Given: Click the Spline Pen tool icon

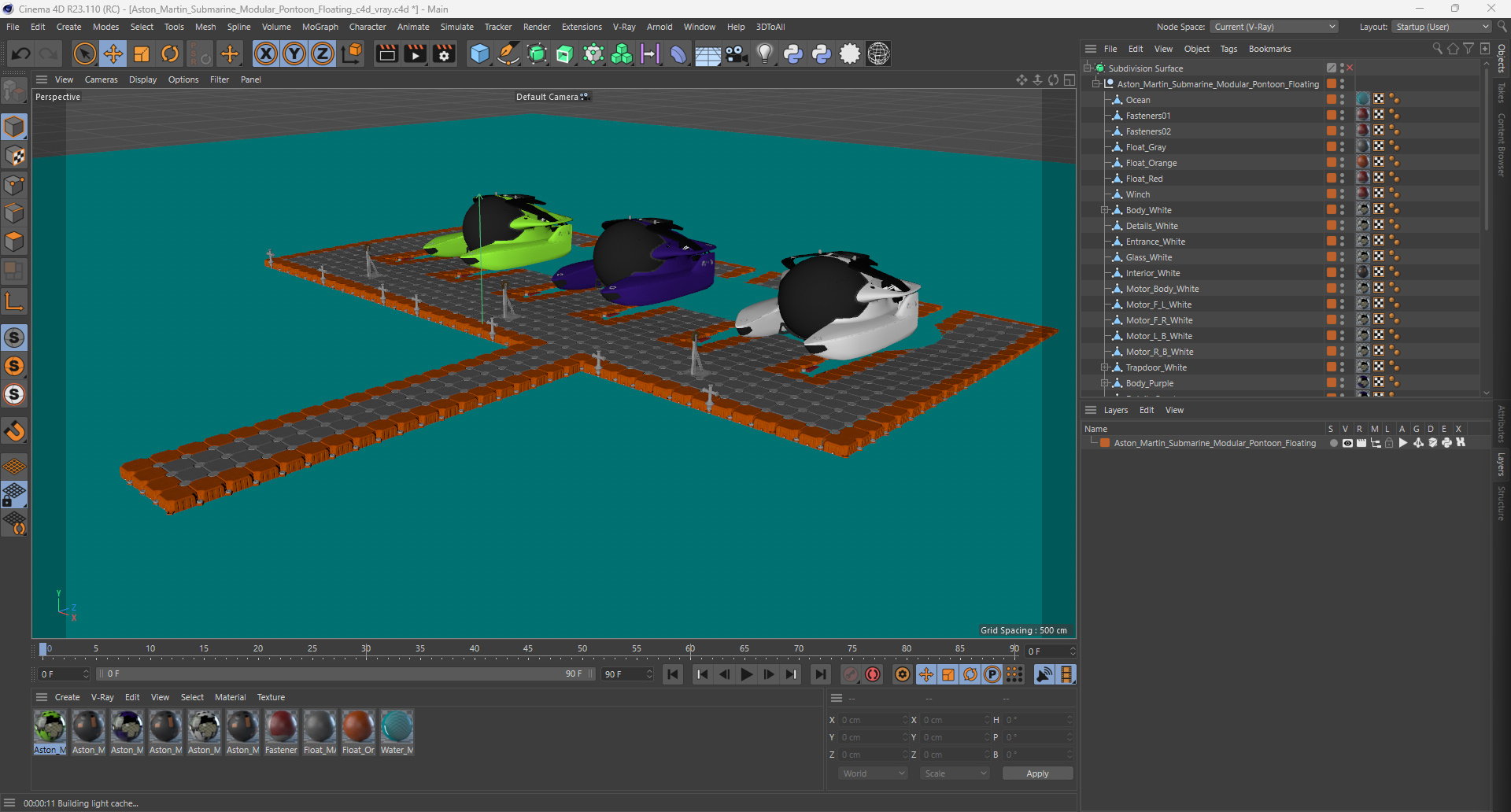Looking at the screenshot, I should 508,54.
